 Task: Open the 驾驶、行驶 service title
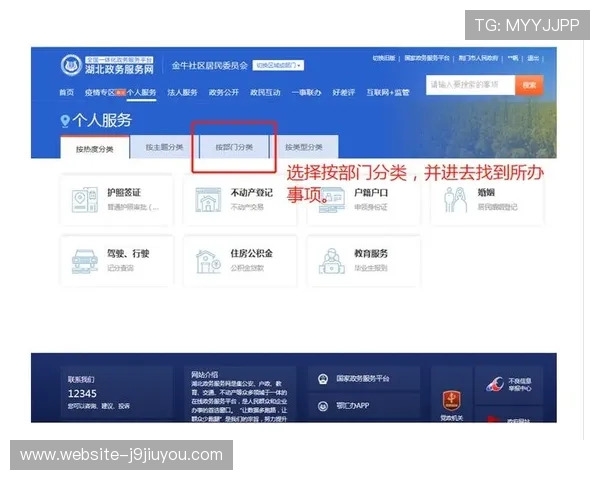[128, 253]
